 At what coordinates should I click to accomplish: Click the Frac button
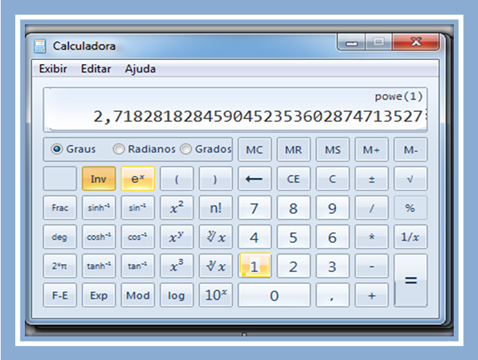[x=60, y=208]
